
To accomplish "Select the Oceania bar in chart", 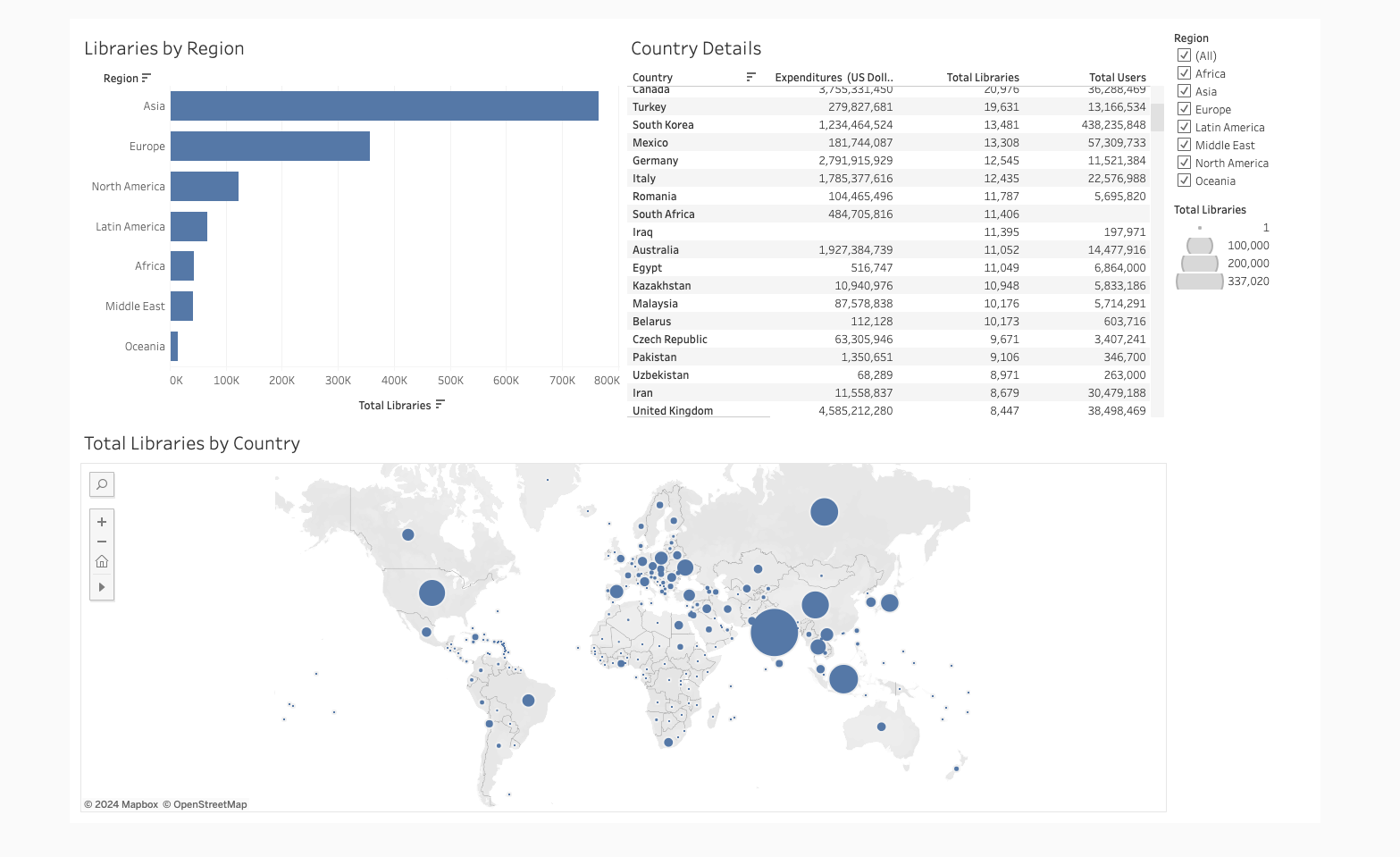I will pyautogui.click(x=174, y=346).
